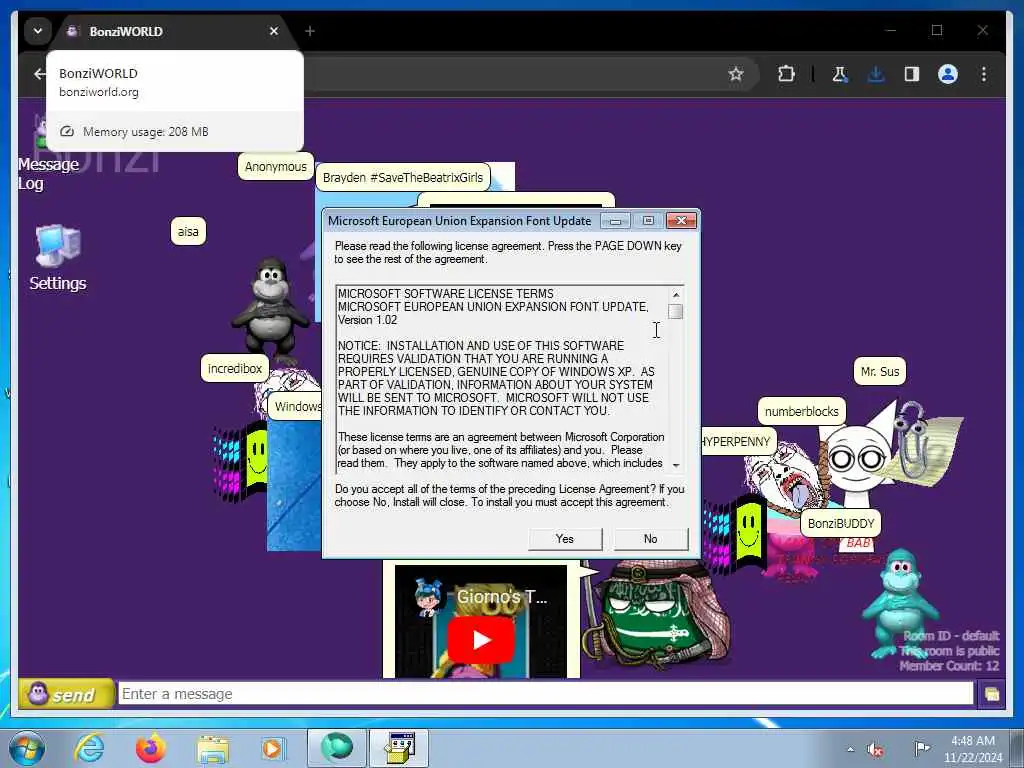Decline the license agreement with No
The width and height of the screenshot is (1024, 768).
click(650, 539)
